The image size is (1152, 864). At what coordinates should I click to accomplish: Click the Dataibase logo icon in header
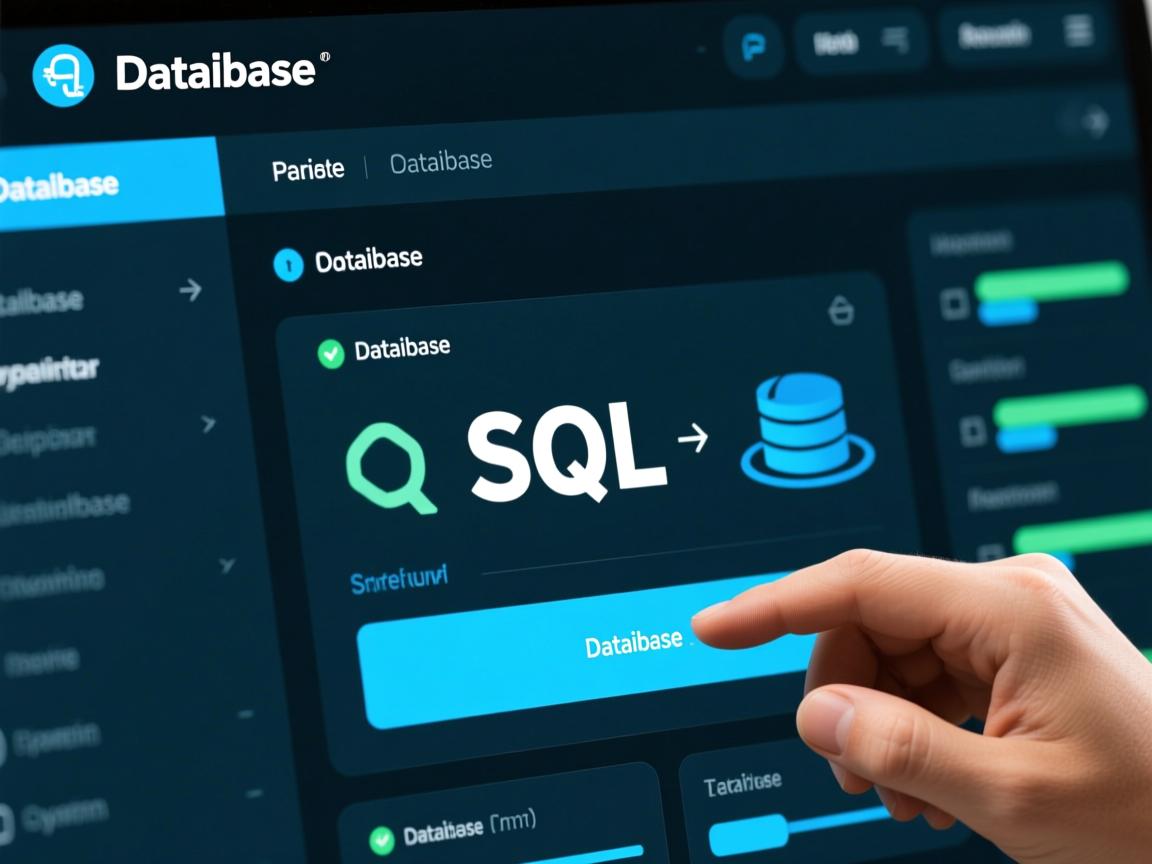(x=63, y=75)
